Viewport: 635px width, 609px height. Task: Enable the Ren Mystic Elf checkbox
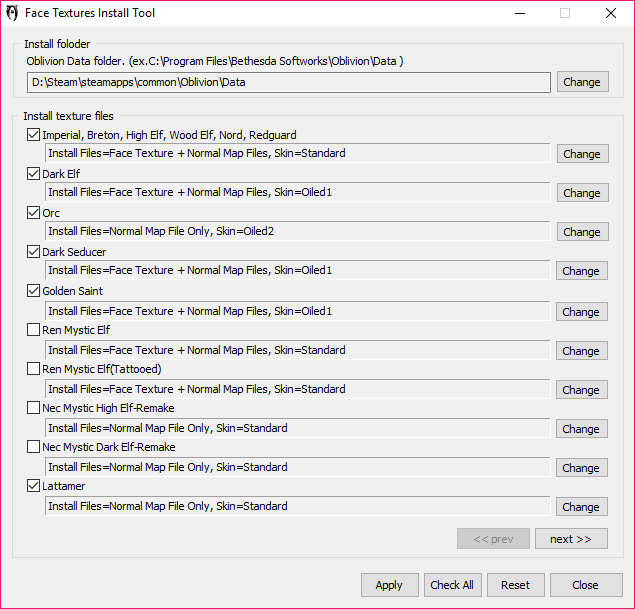(34, 330)
